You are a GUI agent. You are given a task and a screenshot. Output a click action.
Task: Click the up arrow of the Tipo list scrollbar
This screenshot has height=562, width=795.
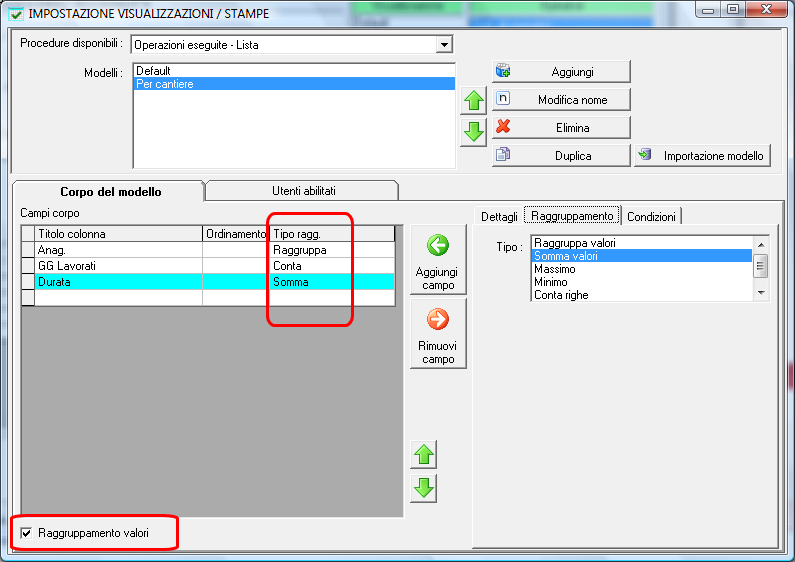761,244
